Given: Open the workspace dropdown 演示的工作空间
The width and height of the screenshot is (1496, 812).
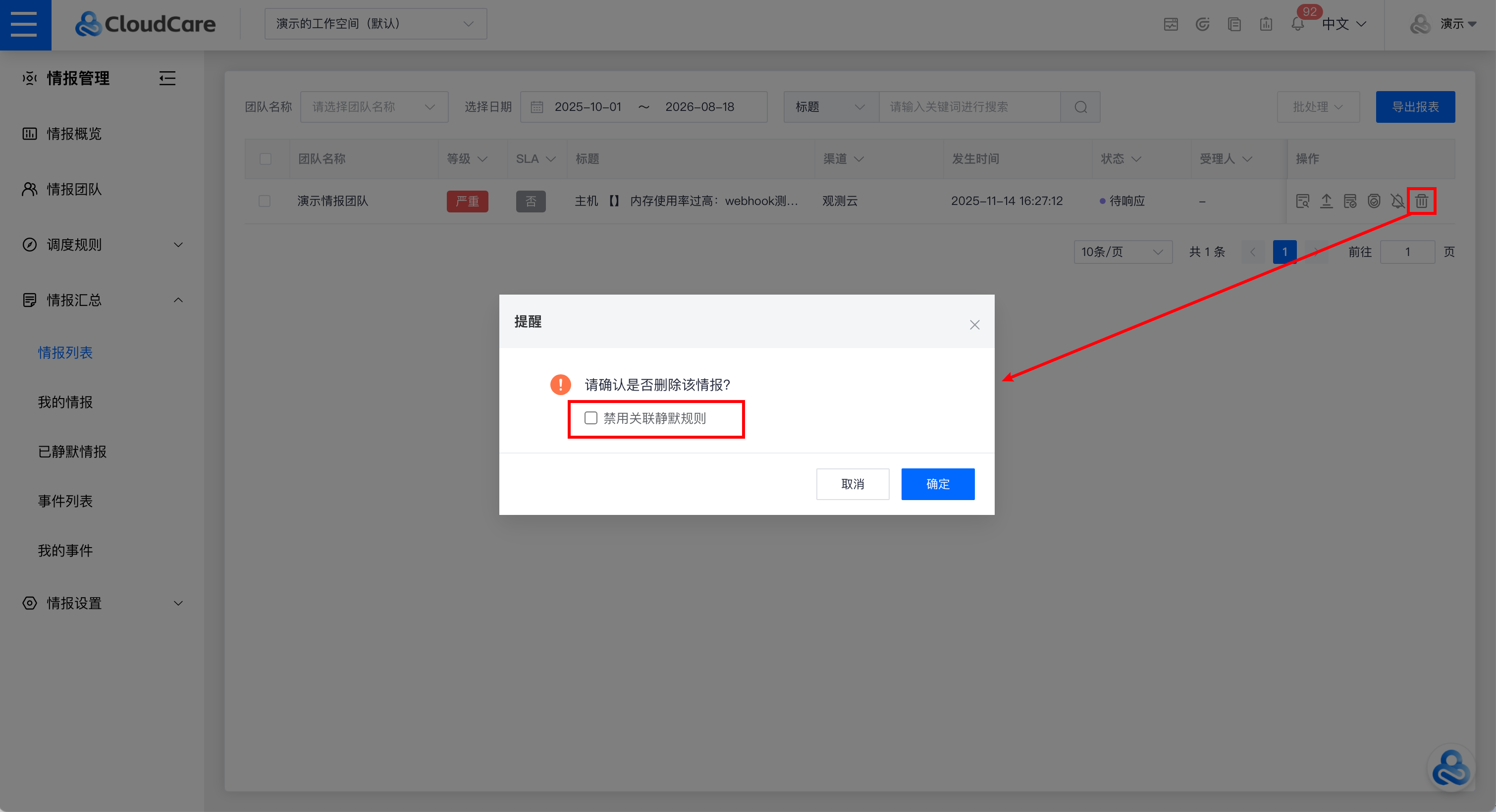Looking at the screenshot, I should pos(376,24).
